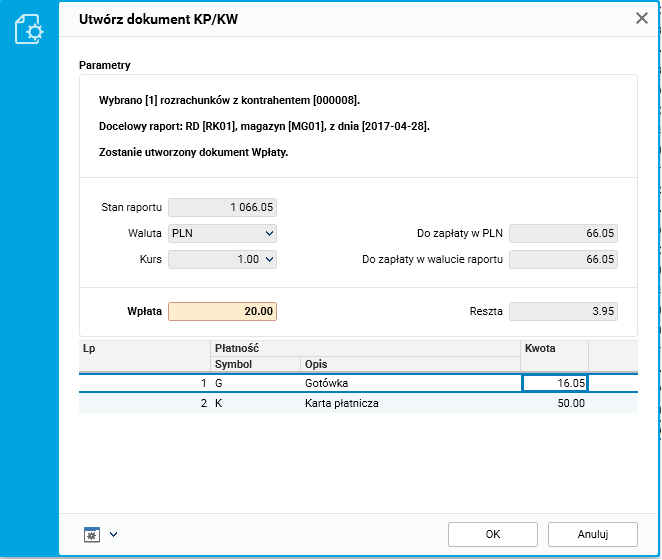This screenshot has width=662, height=560.
Task: Click the Stan raportu field
Action: [x=222, y=207]
